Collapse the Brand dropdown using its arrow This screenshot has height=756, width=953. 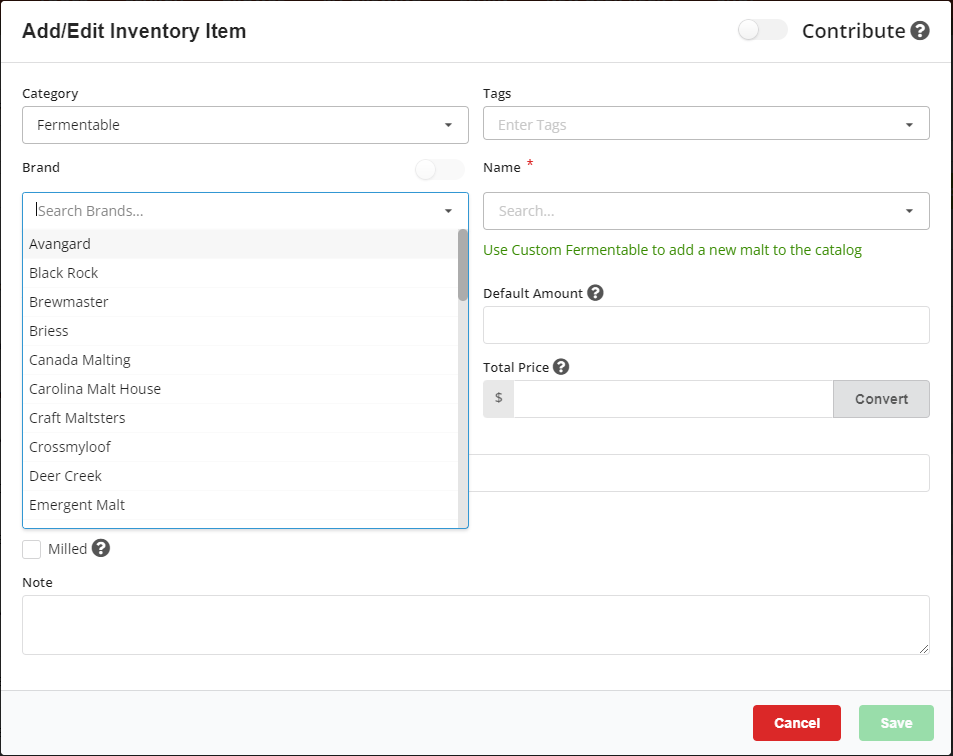point(448,211)
